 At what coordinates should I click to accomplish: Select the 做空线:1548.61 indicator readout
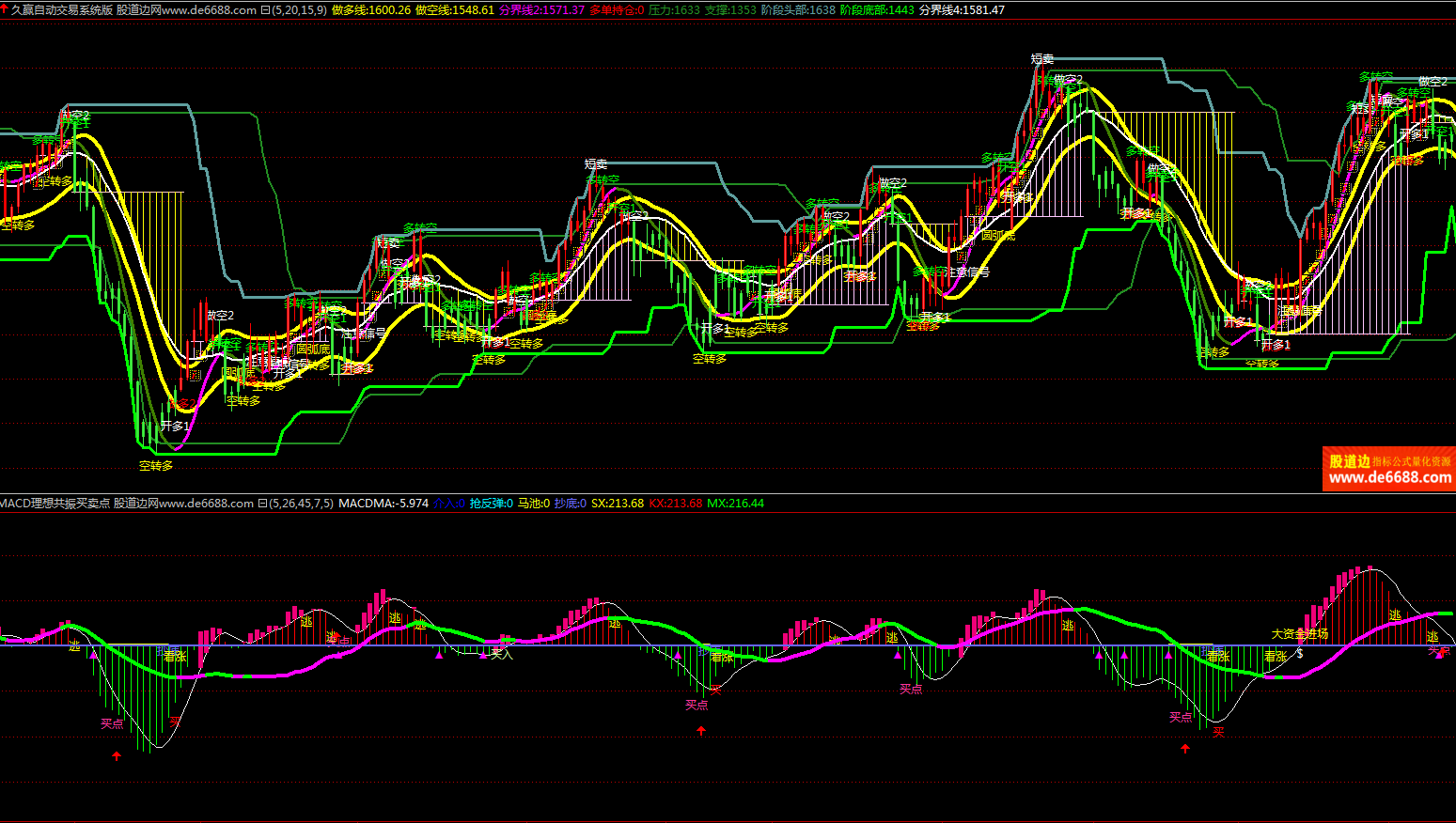455,10
